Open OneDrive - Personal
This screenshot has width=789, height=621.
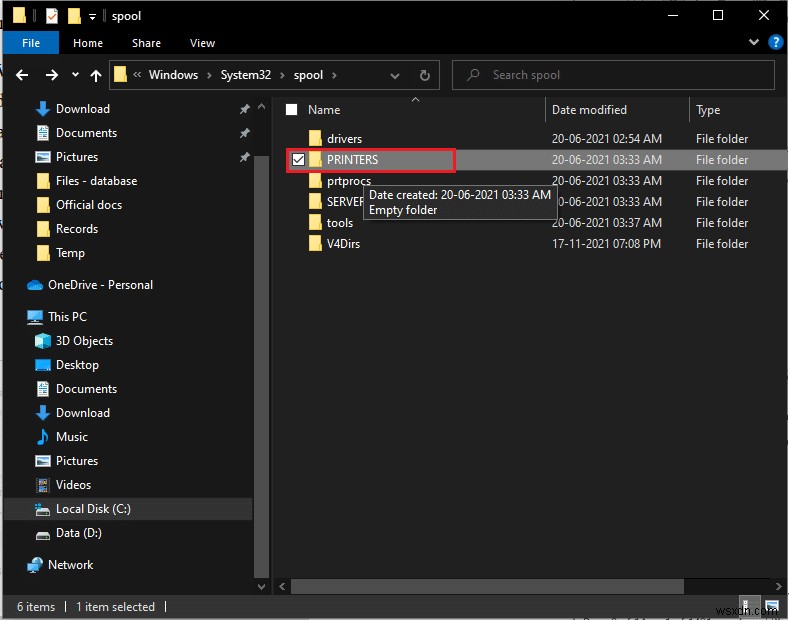100,285
